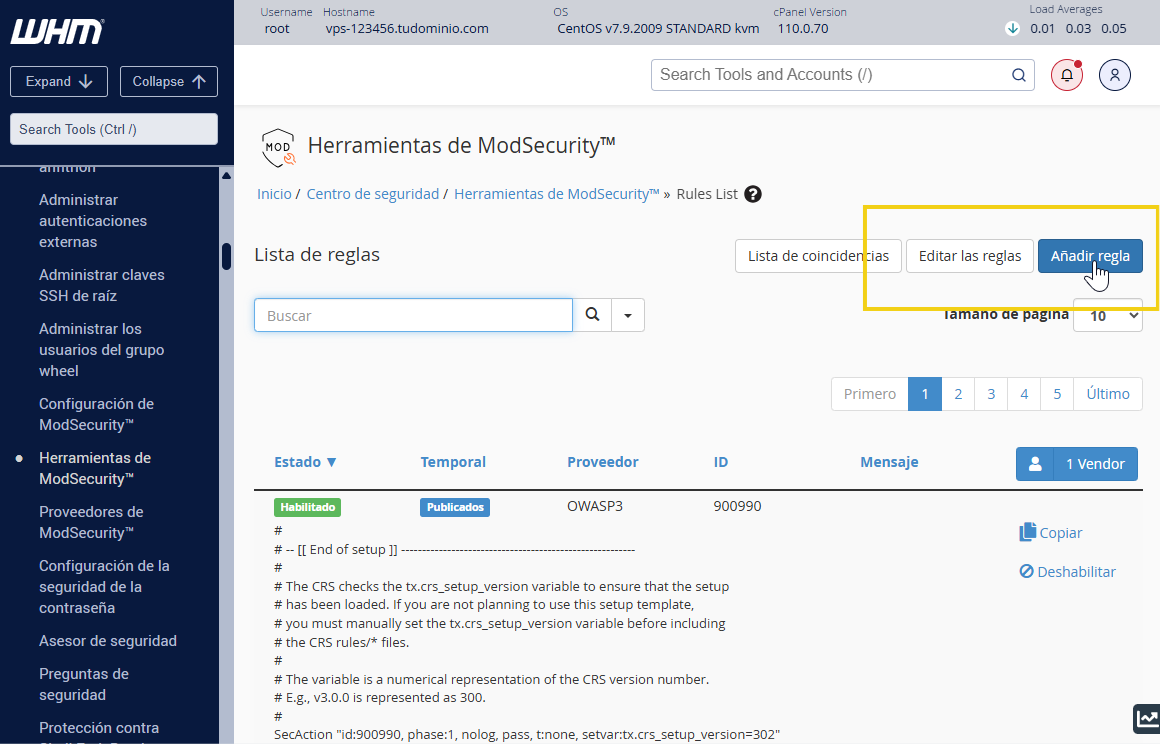Sort rules by Estado column
Image resolution: width=1160 pixels, height=744 pixels.
[306, 462]
